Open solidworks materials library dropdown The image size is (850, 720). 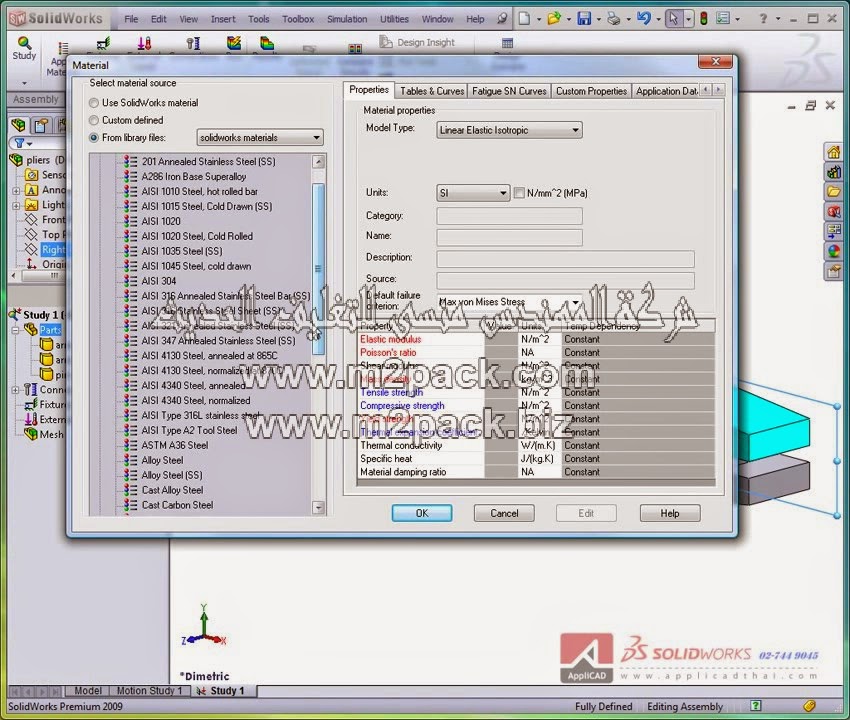pyautogui.click(x=260, y=138)
